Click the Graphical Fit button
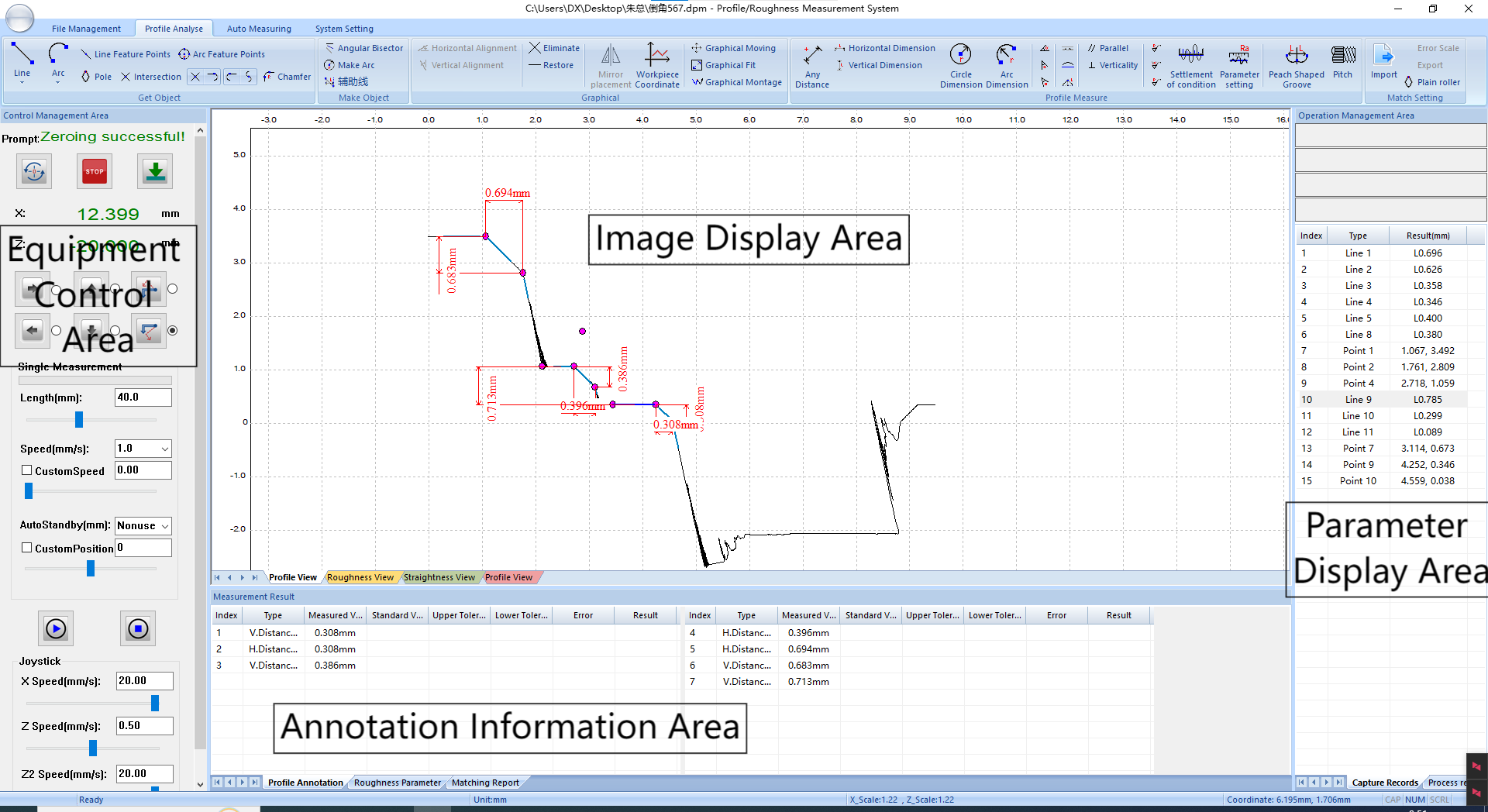The image size is (1488, 812). tap(729, 65)
